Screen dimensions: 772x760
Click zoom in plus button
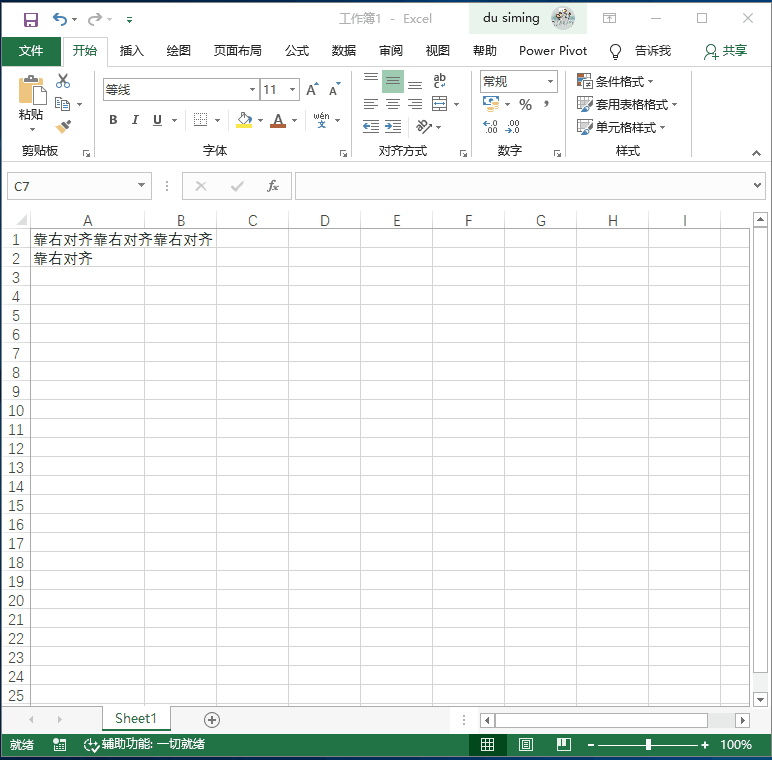coord(705,745)
